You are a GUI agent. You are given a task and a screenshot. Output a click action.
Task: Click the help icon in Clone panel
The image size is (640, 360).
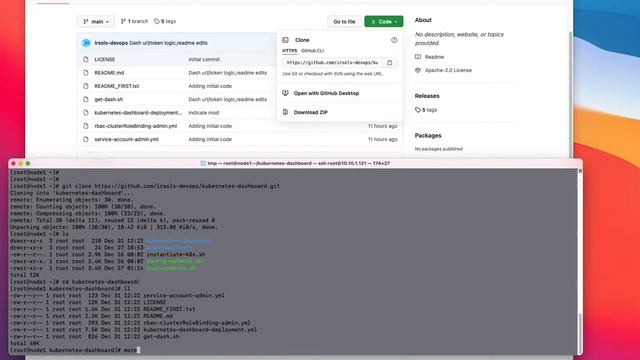394,40
